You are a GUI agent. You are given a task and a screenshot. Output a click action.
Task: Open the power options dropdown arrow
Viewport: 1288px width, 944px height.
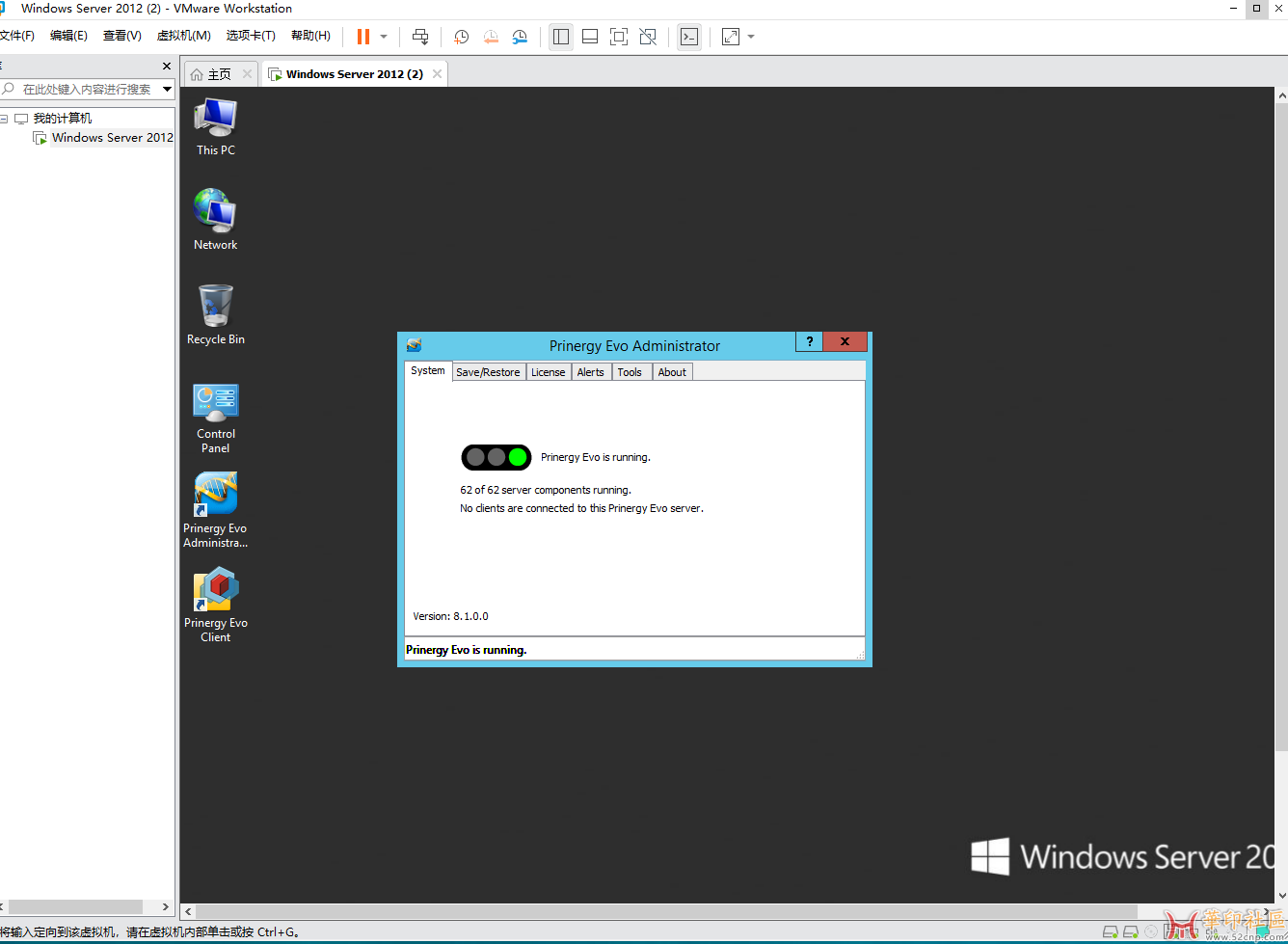(x=384, y=37)
